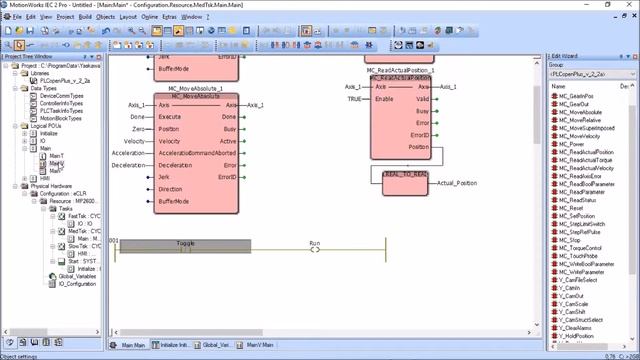Choose Y_CamScale in Edit Wizard list
Screen dimensions: 640x360
click(573, 304)
